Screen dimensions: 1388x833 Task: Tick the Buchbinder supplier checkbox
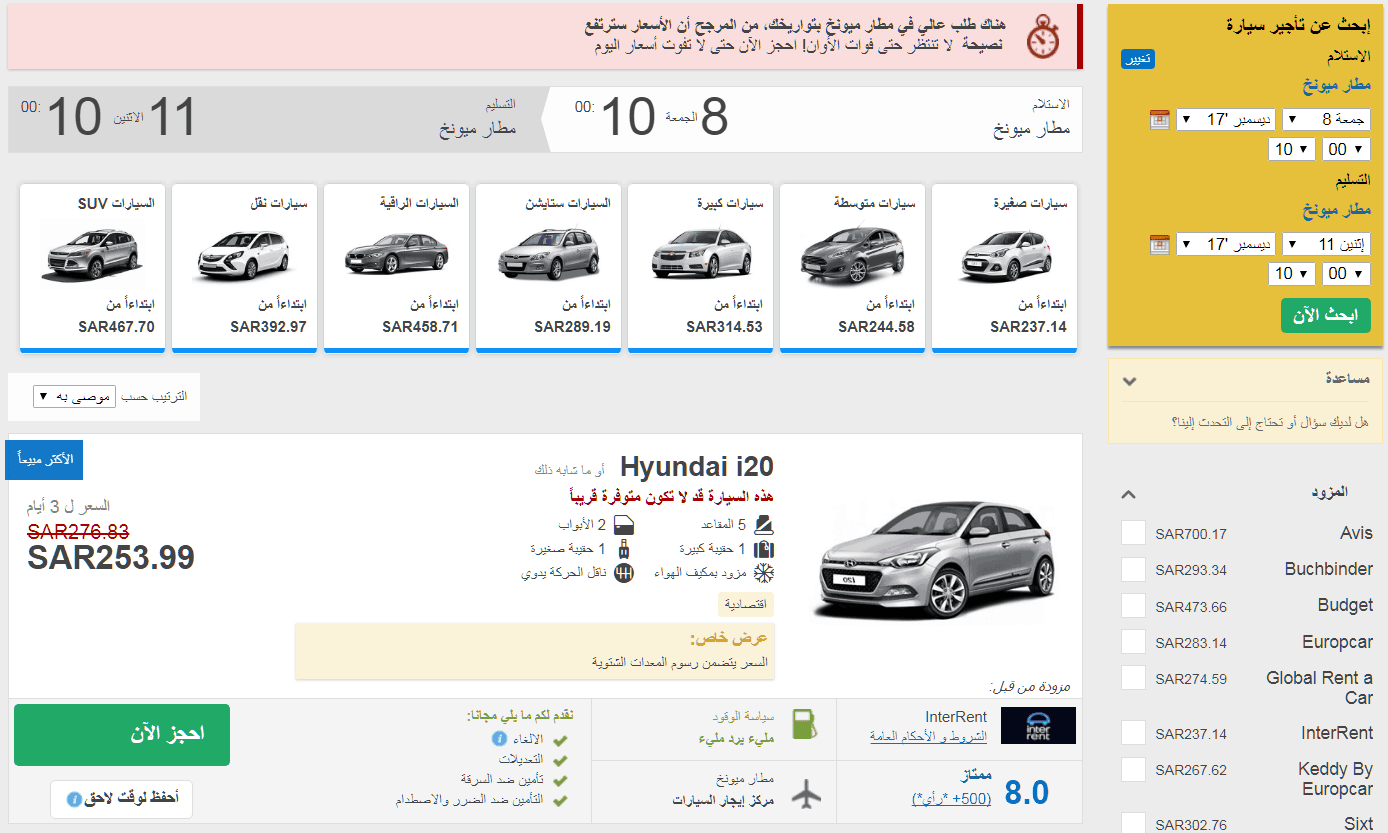point(1133,569)
